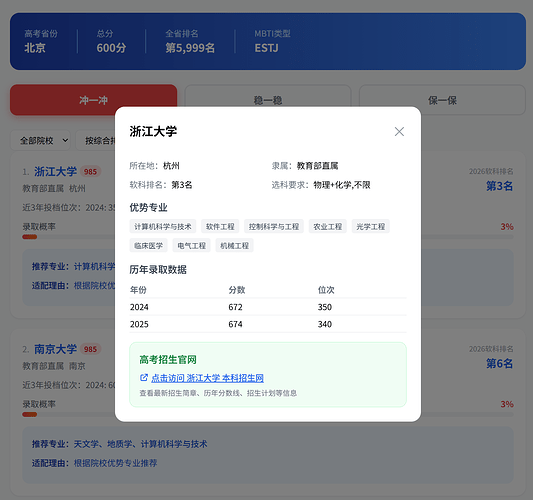Select the 光学工程 major tag
The image size is (533, 500).
coord(371,226)
